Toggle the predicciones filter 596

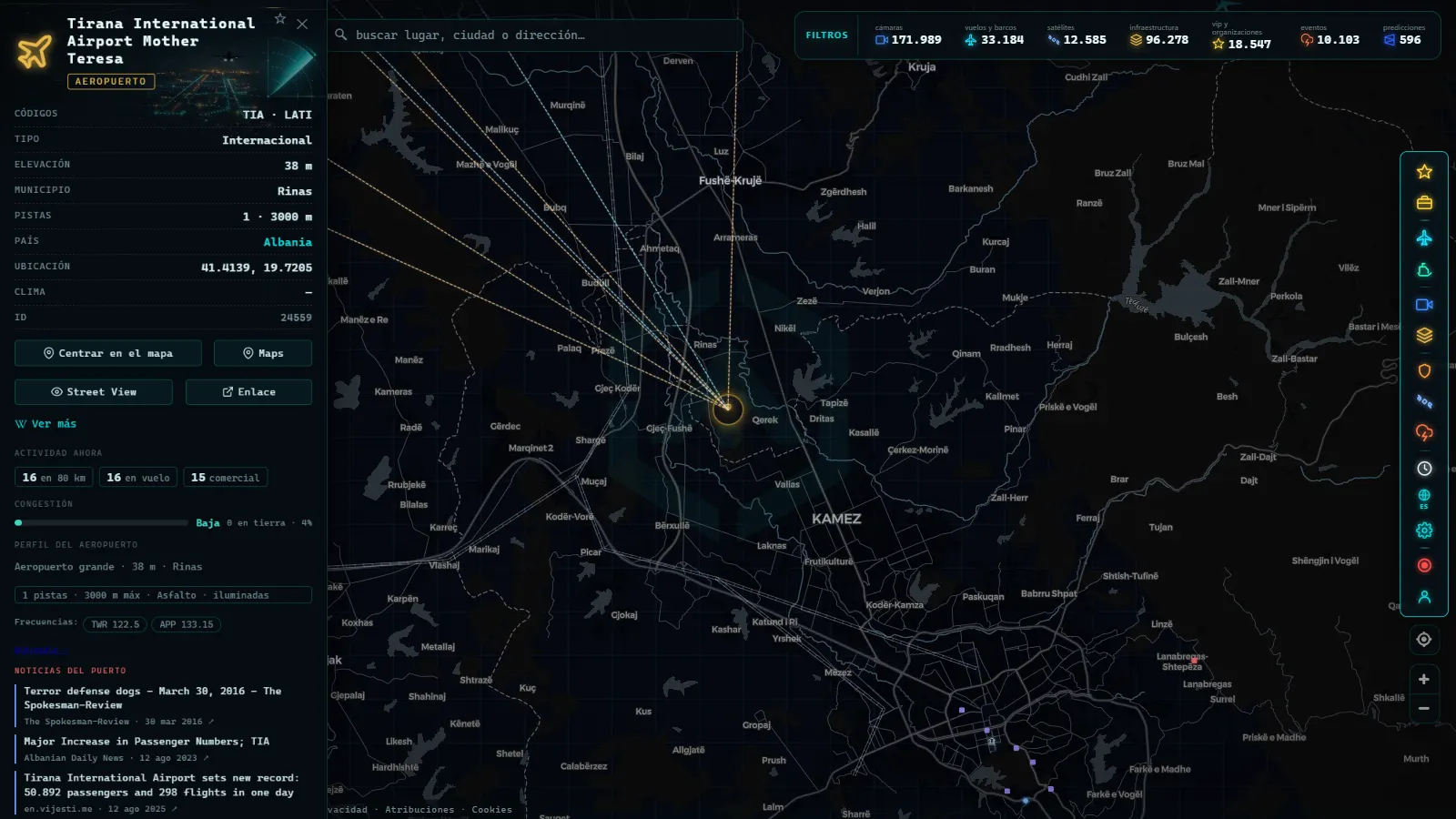click(x=1403, y=35)
